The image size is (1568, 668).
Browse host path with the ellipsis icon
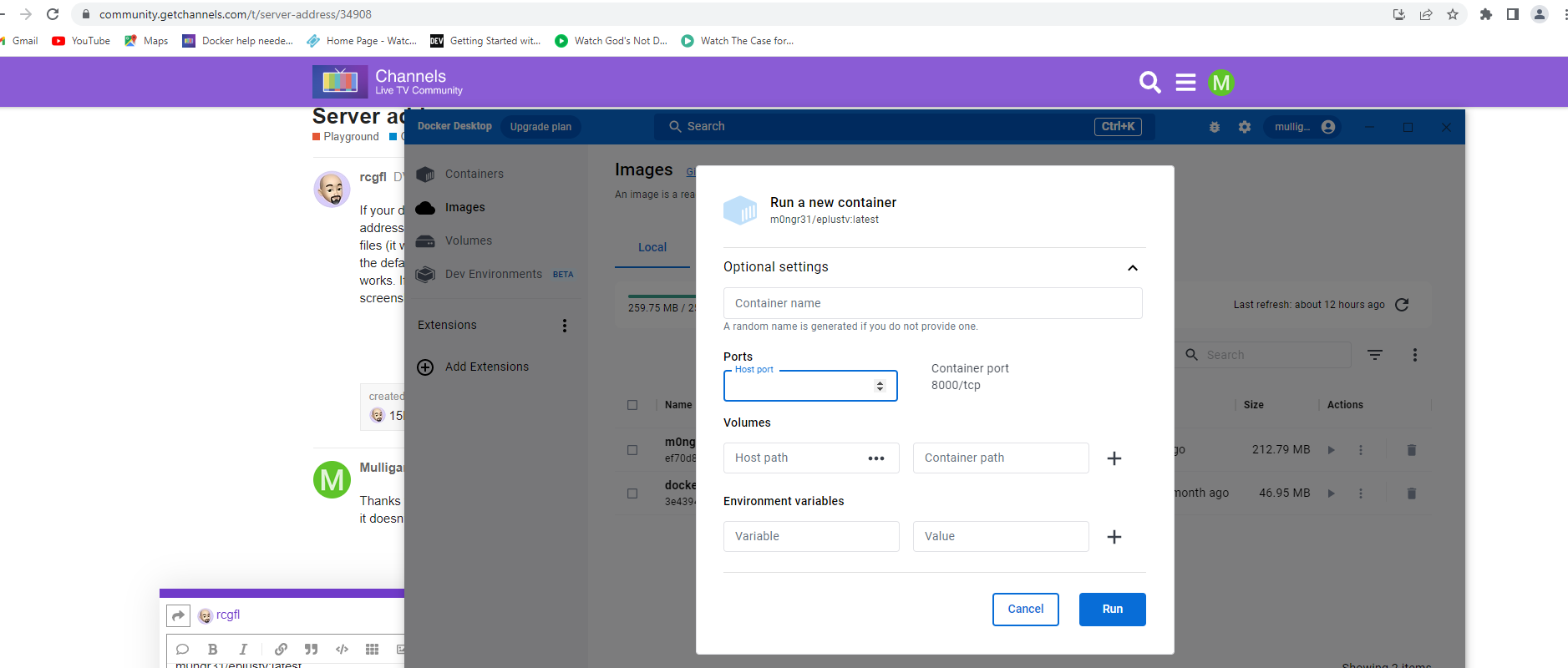(875, 458)
